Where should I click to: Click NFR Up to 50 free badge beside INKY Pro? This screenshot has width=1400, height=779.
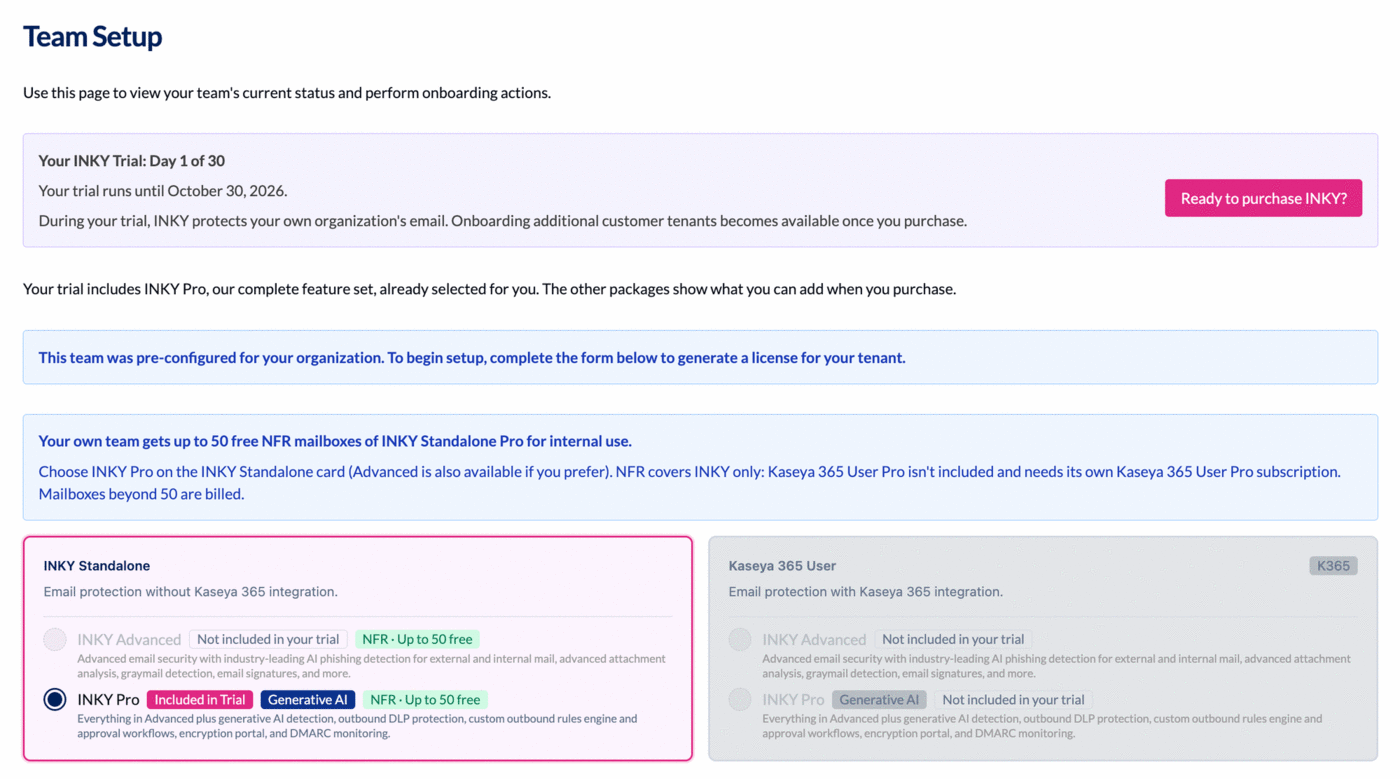click(x=425, y=700)
